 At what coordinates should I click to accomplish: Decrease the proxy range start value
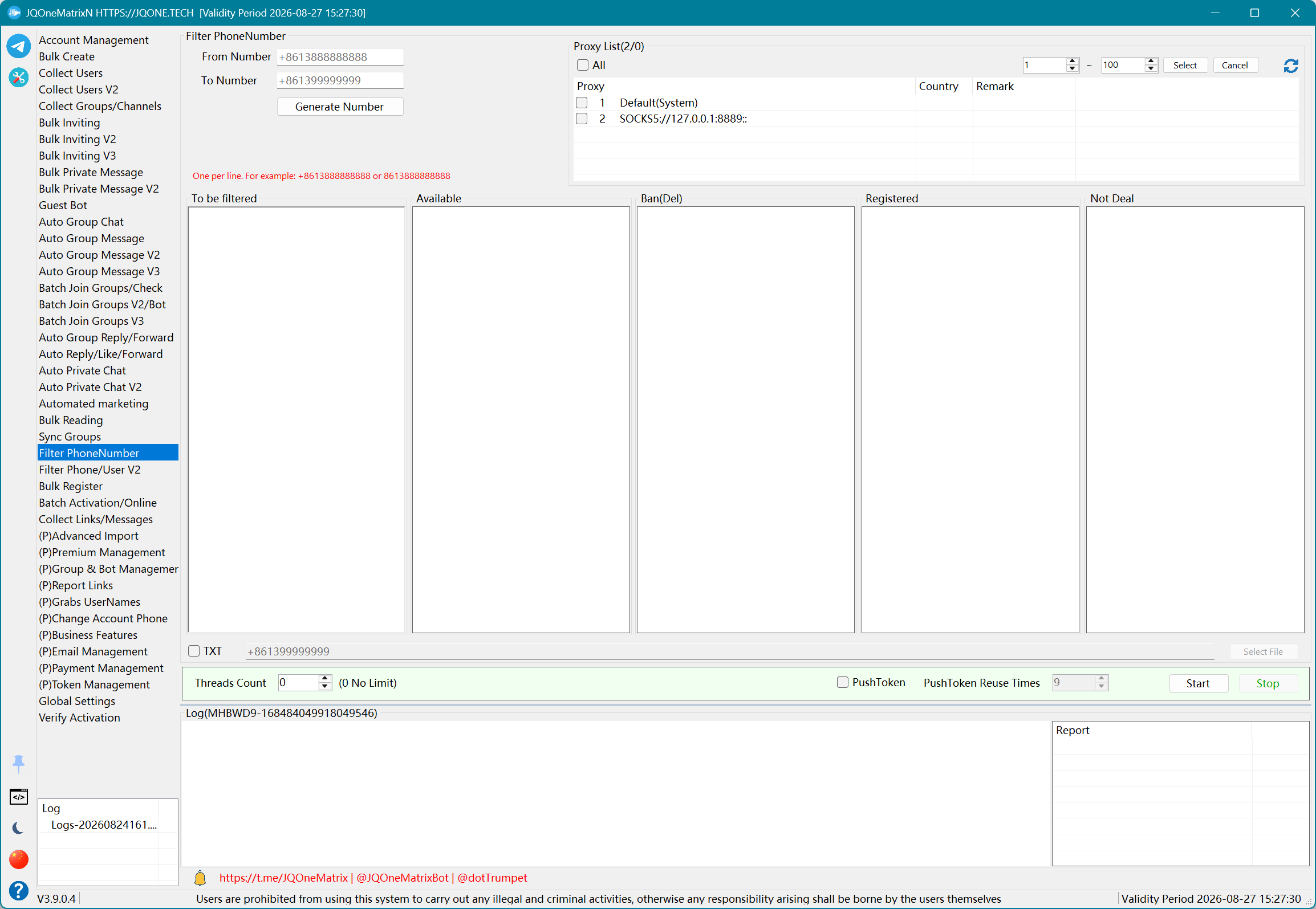pos(1073,69)
